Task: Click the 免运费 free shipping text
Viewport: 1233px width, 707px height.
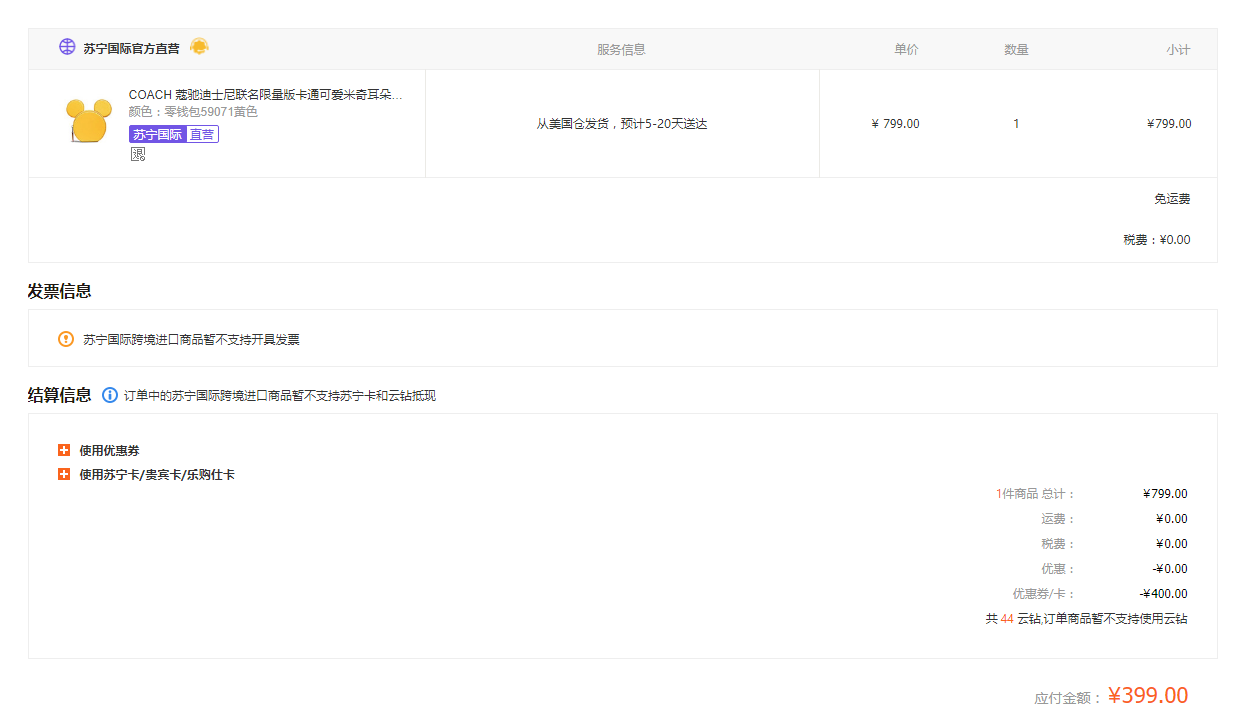Action: [x=1172, y=199]
